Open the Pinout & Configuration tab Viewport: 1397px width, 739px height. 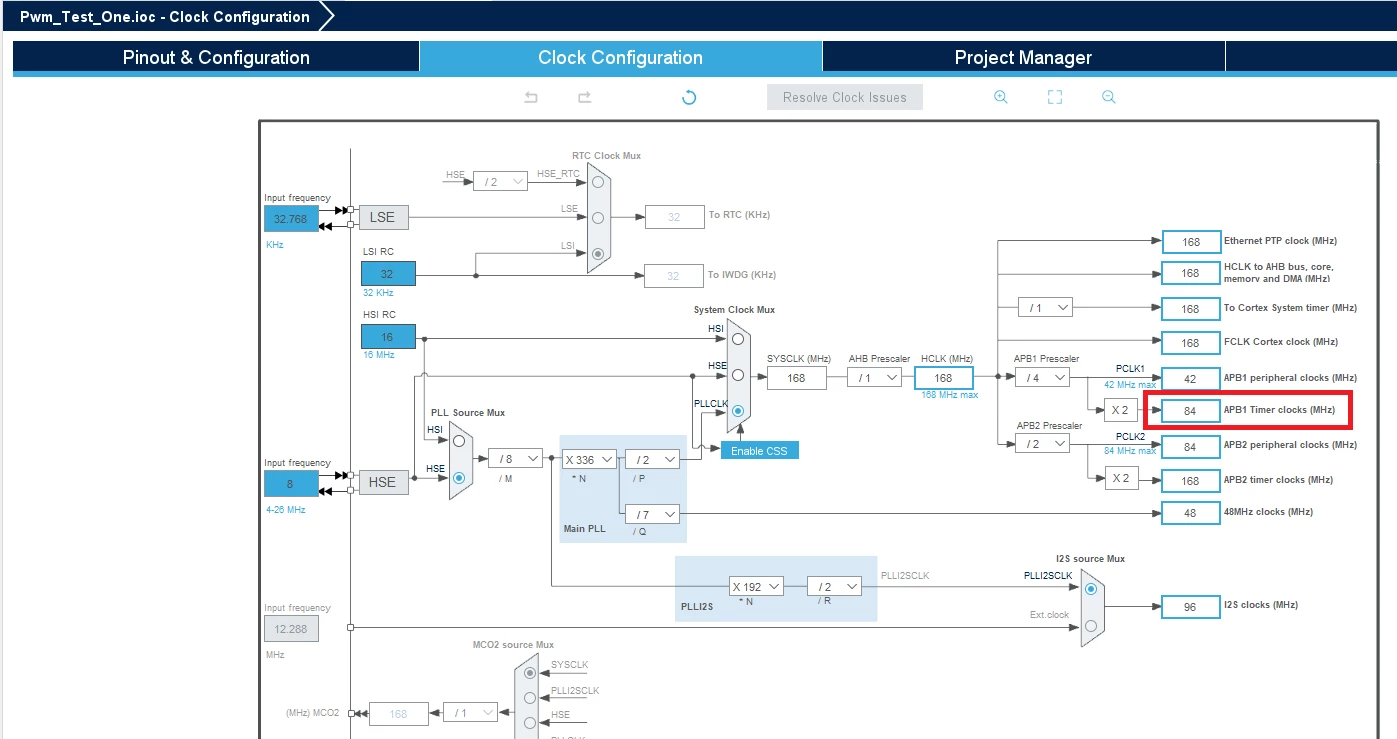[x=216, y=57]
